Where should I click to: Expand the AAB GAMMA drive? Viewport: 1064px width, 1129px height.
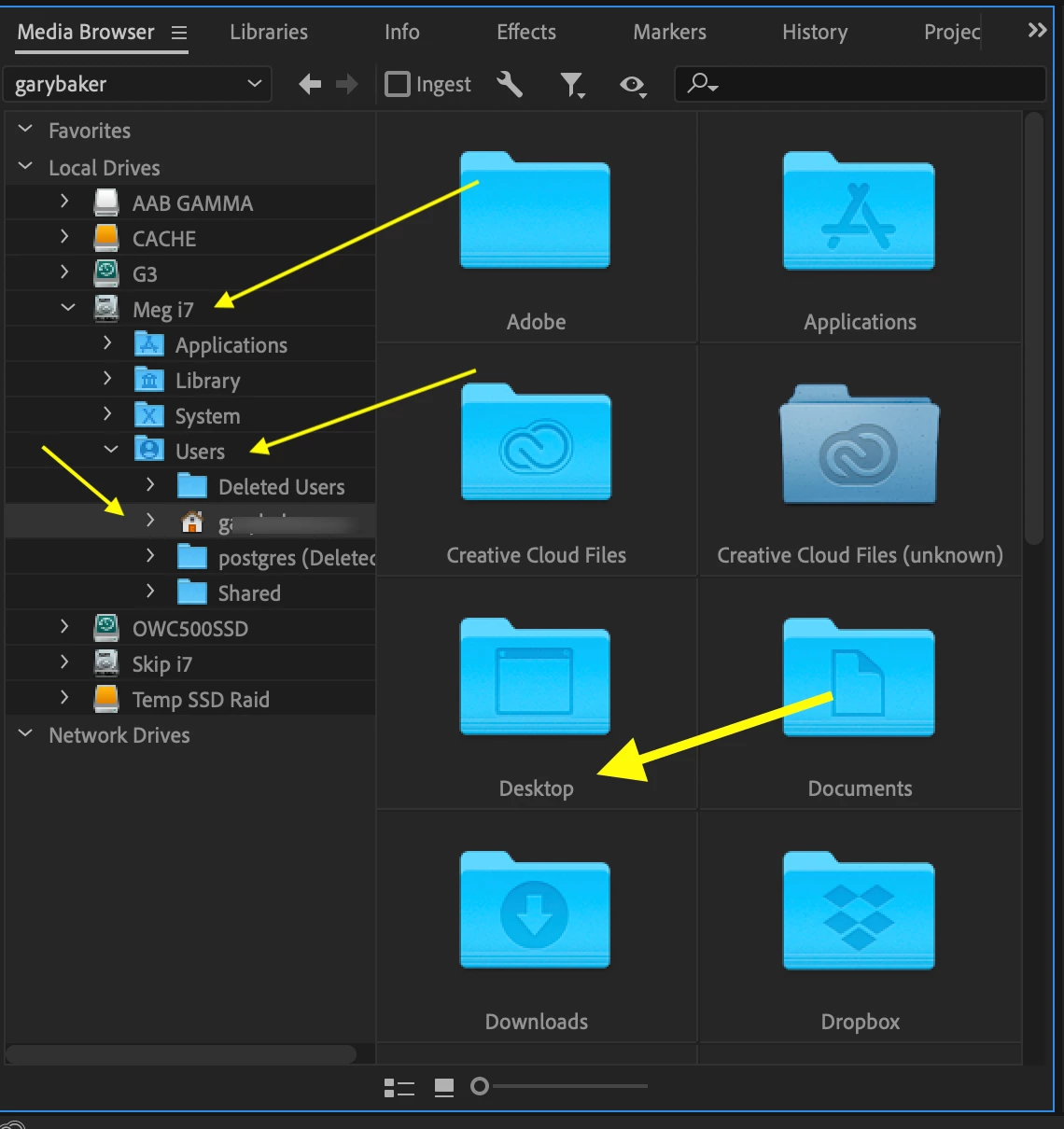pos(63,201)
